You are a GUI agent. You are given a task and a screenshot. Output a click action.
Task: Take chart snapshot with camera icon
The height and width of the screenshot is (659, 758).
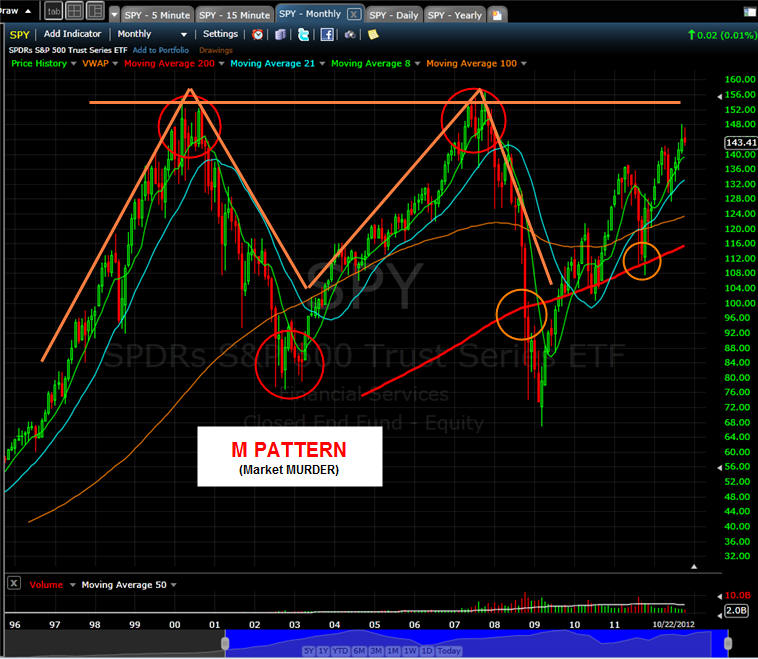point(350,34)
